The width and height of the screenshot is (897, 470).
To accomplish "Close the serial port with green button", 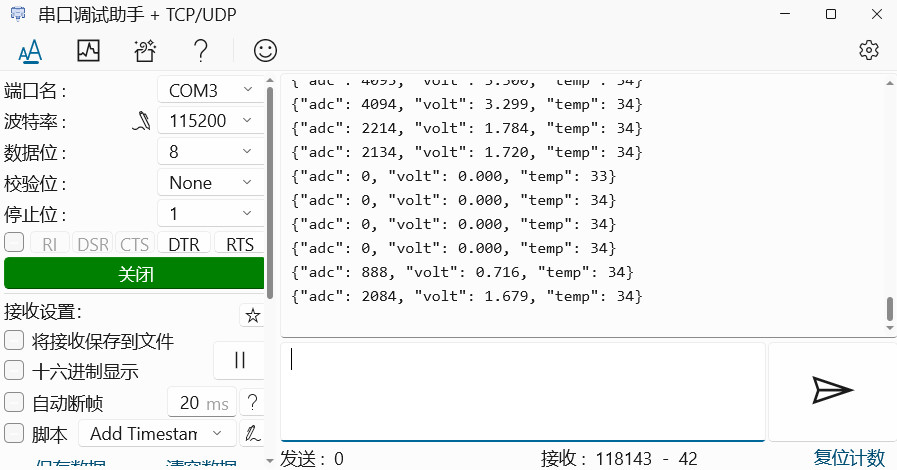I will coord(134,274).
